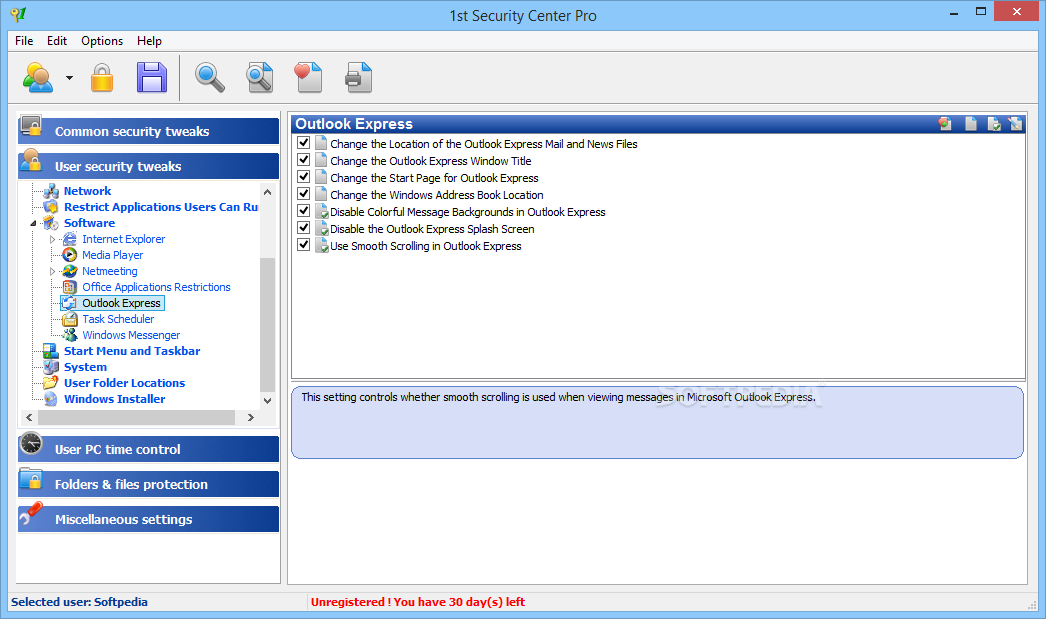Click the Selected user: Softpedia status text
Image resolution: width=1046 pixels, height=619 pixels.
(79, 602)
